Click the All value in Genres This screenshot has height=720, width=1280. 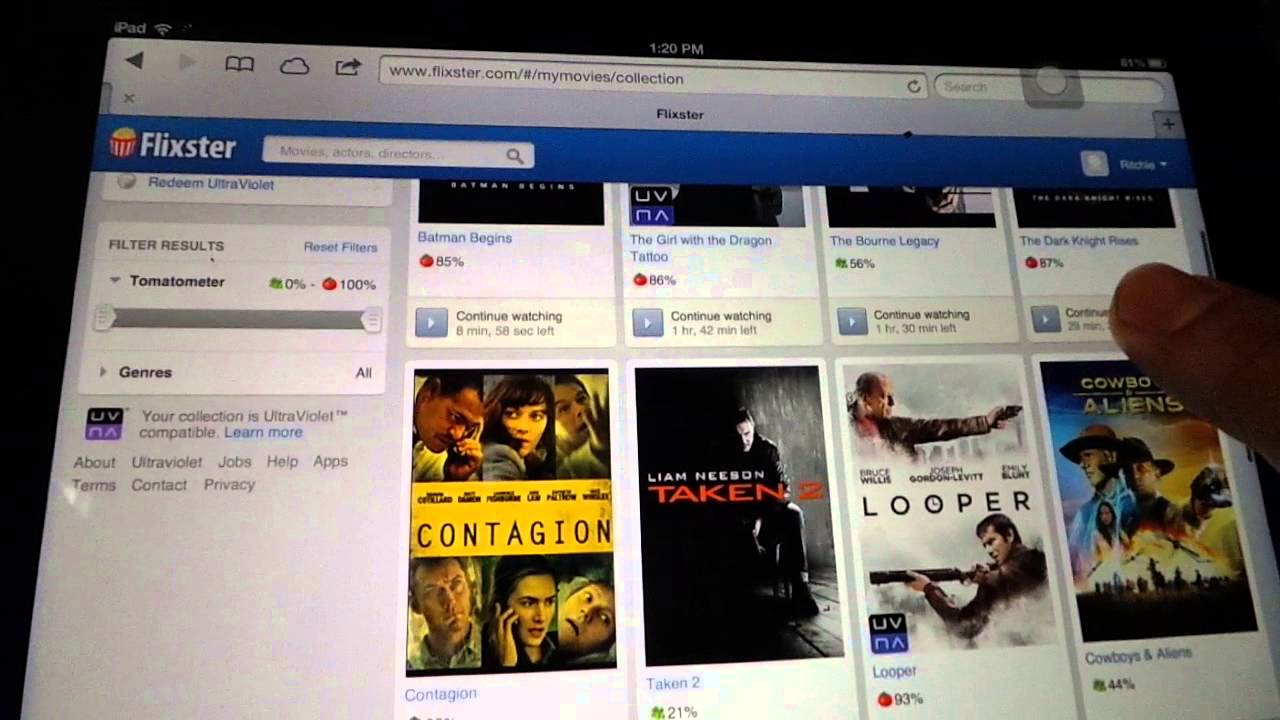point(364,373)
